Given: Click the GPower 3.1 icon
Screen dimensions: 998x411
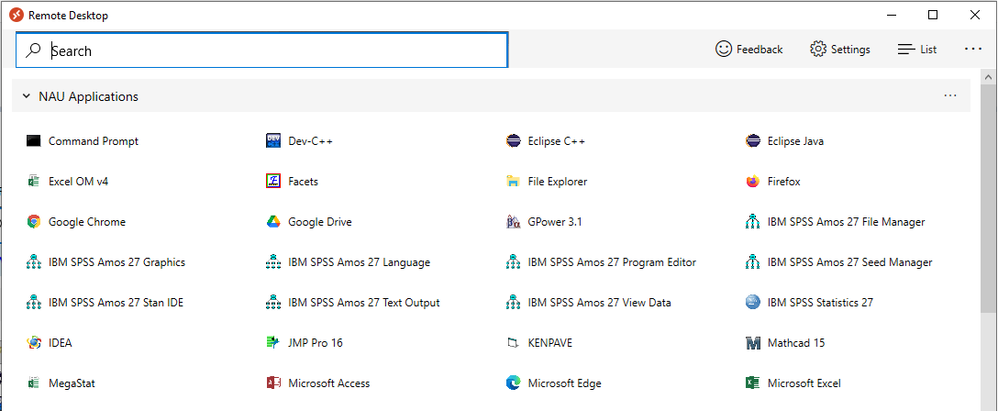Looking at the screenshot, I should click(513, 222).
